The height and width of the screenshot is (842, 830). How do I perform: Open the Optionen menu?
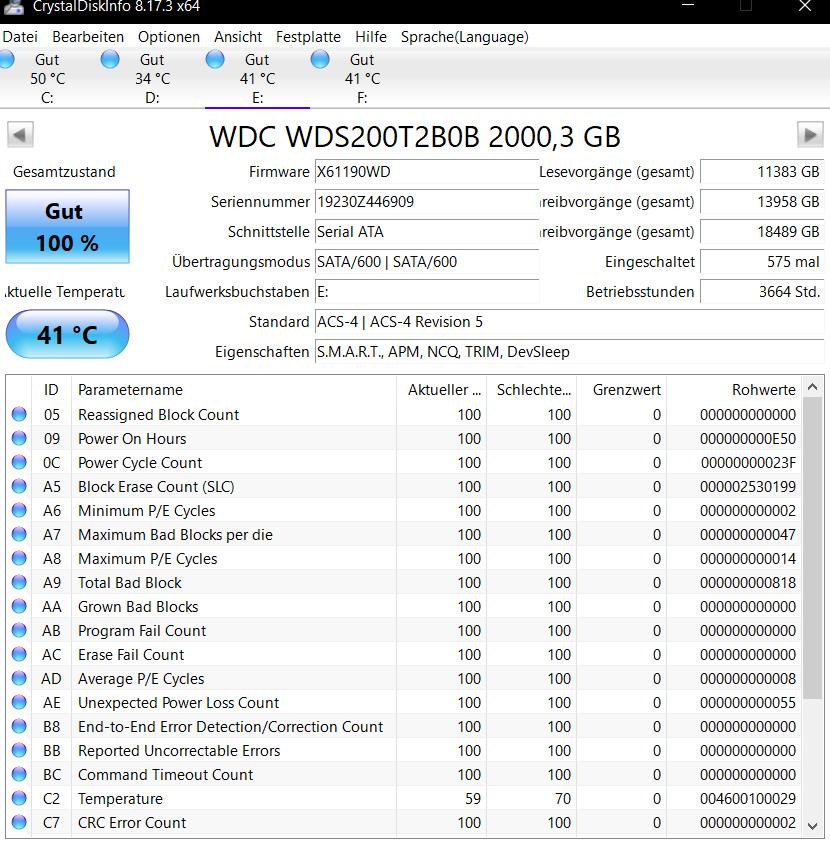pyautogui.click(x=169, y=37)
